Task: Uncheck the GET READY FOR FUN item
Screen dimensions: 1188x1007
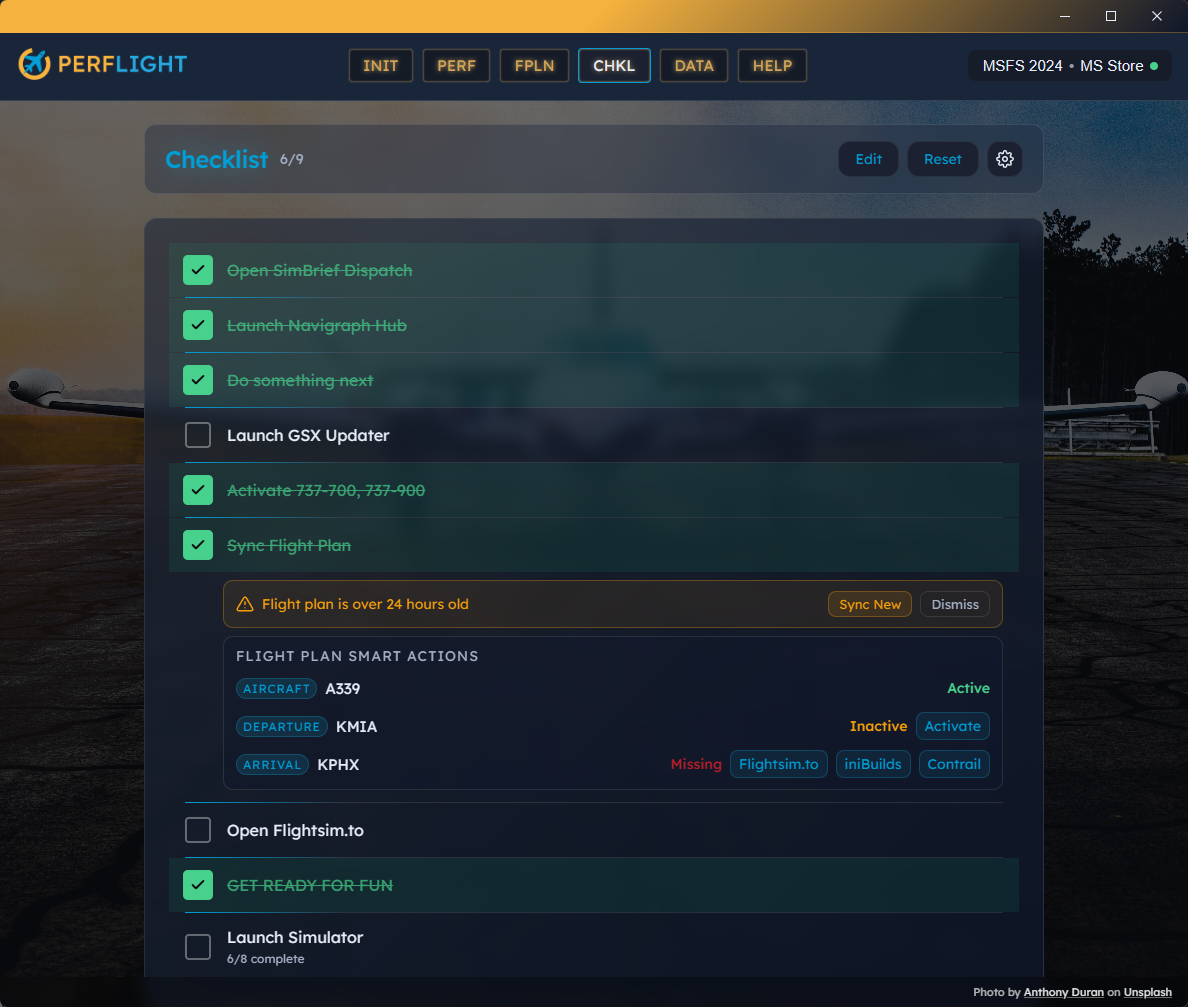Action: click(x=197, y=885)
